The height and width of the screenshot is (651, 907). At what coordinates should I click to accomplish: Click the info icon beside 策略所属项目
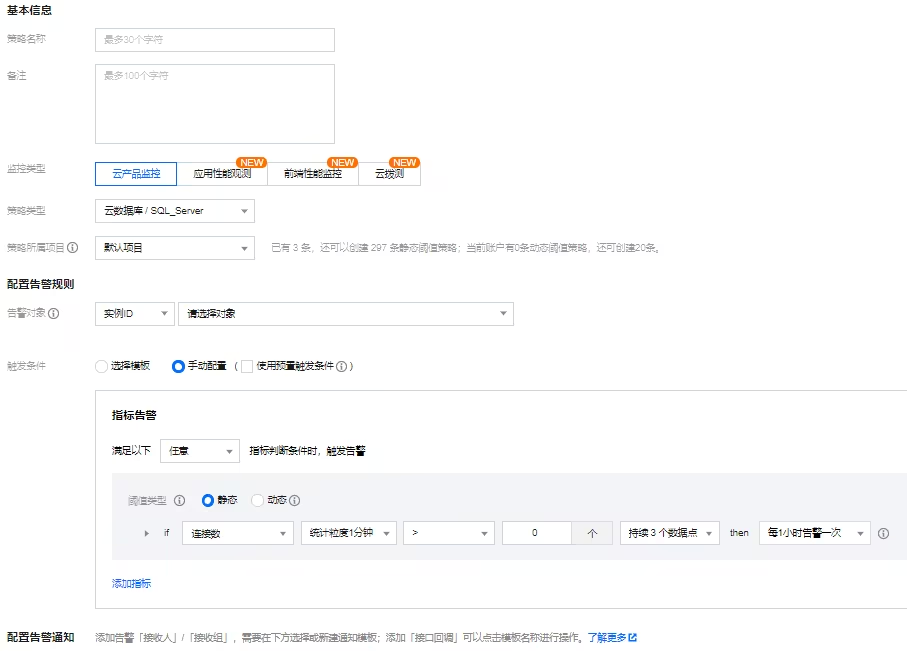[x=73, y=248]
